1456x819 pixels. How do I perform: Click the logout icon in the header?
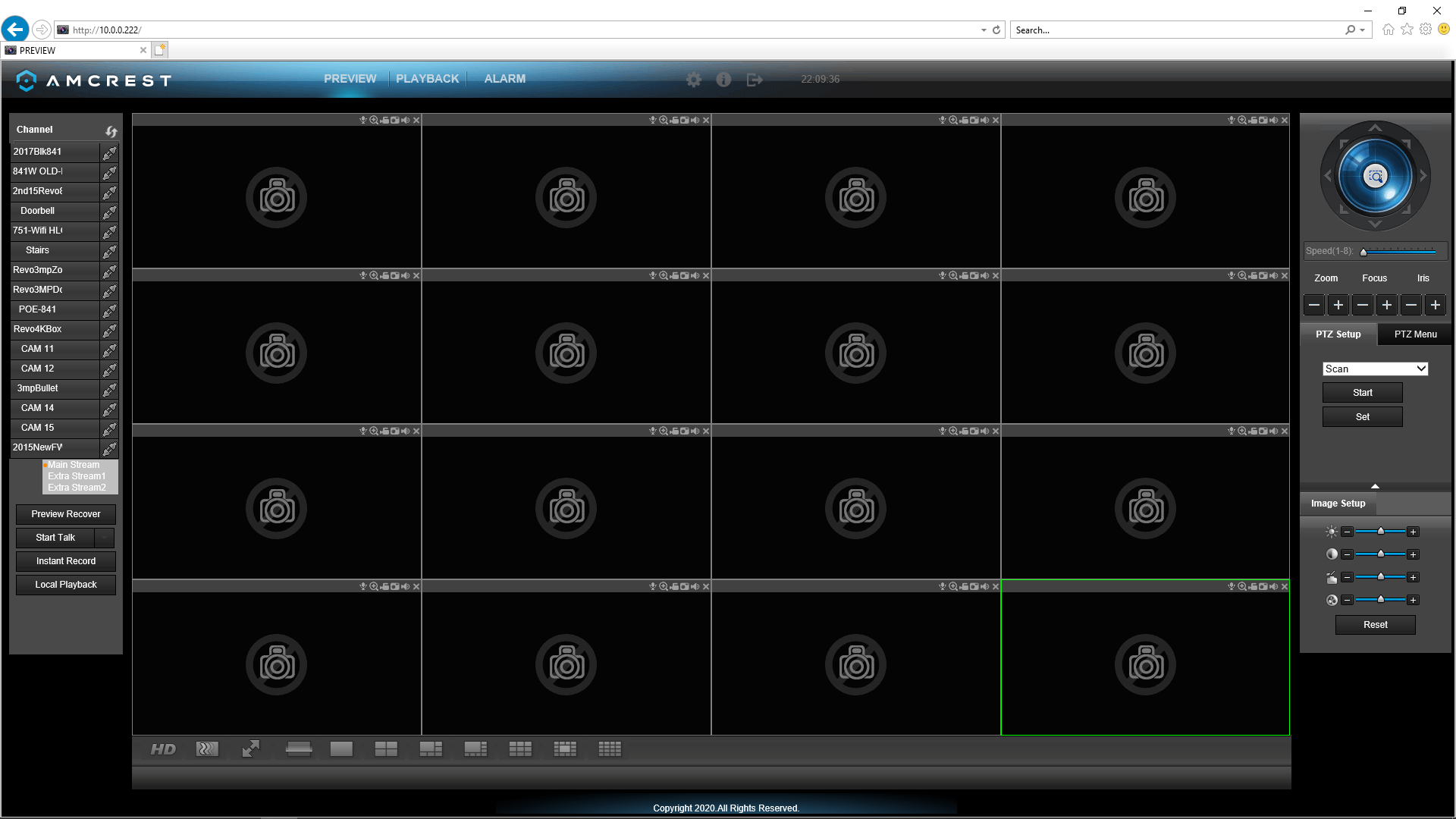click(755, 80)
